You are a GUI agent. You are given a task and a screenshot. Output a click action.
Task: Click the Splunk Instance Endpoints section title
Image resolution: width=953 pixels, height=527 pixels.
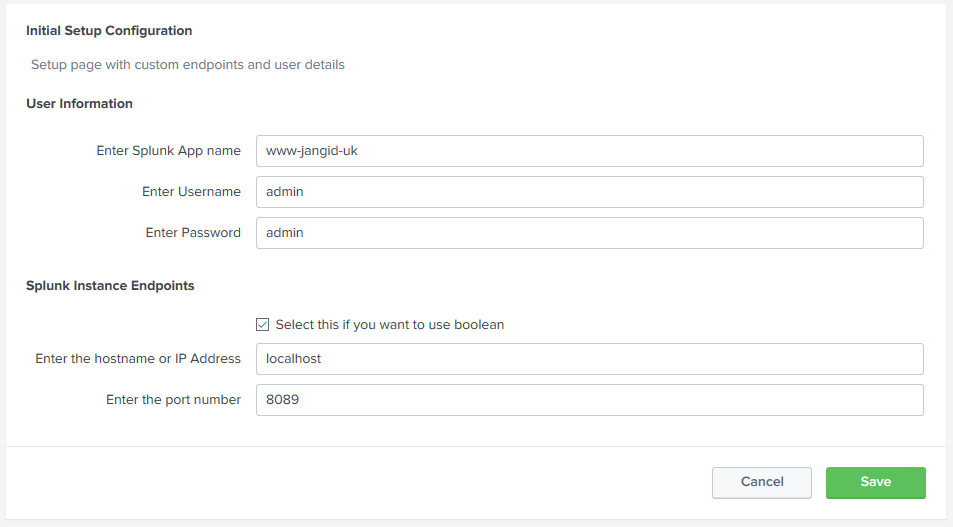point(110,286)
